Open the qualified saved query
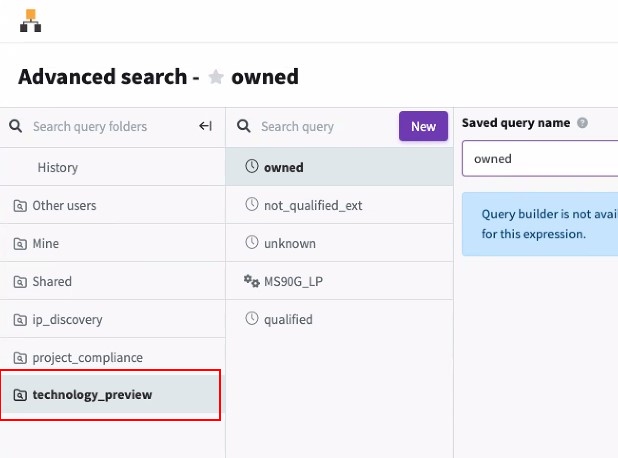The height and width of the screenshot is (458, 618). click(x=288, y=320)
